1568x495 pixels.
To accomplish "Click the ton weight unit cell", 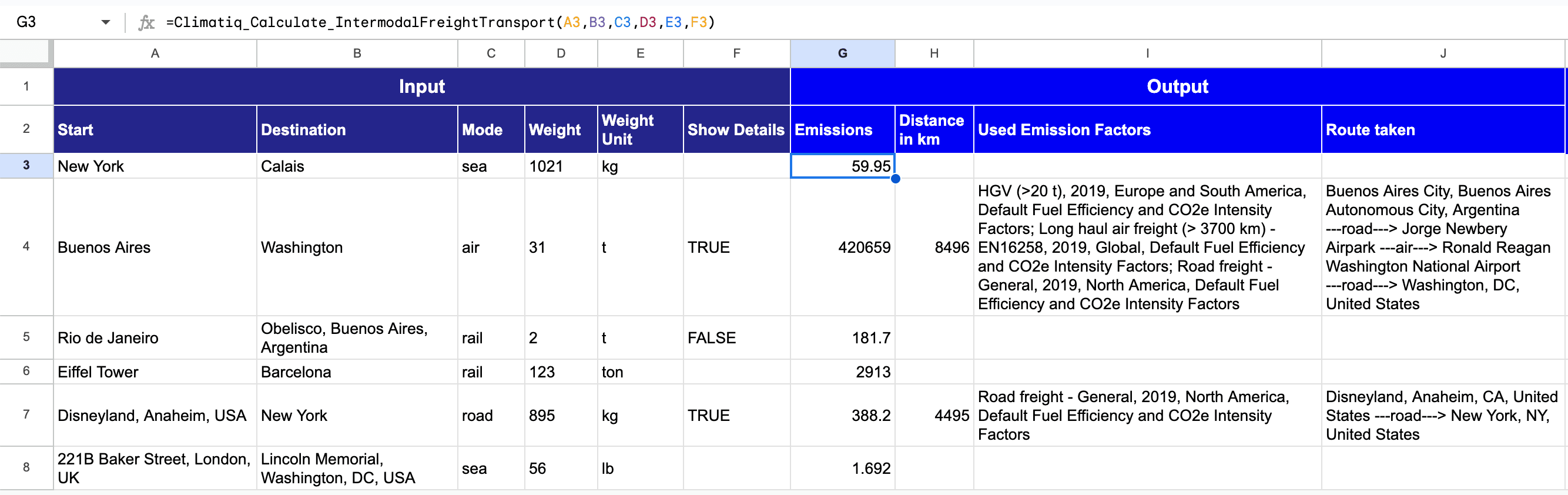I will pyautogui.click(x=641, y=372).
